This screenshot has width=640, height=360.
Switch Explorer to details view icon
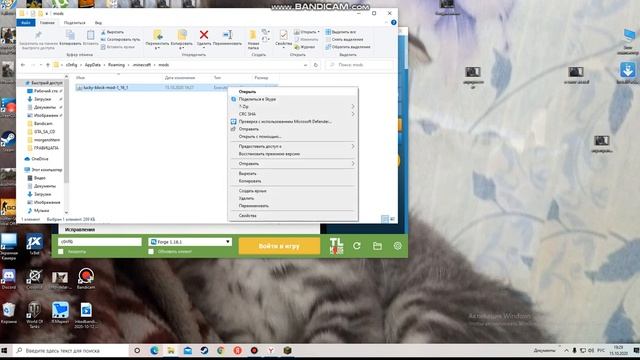384,219
